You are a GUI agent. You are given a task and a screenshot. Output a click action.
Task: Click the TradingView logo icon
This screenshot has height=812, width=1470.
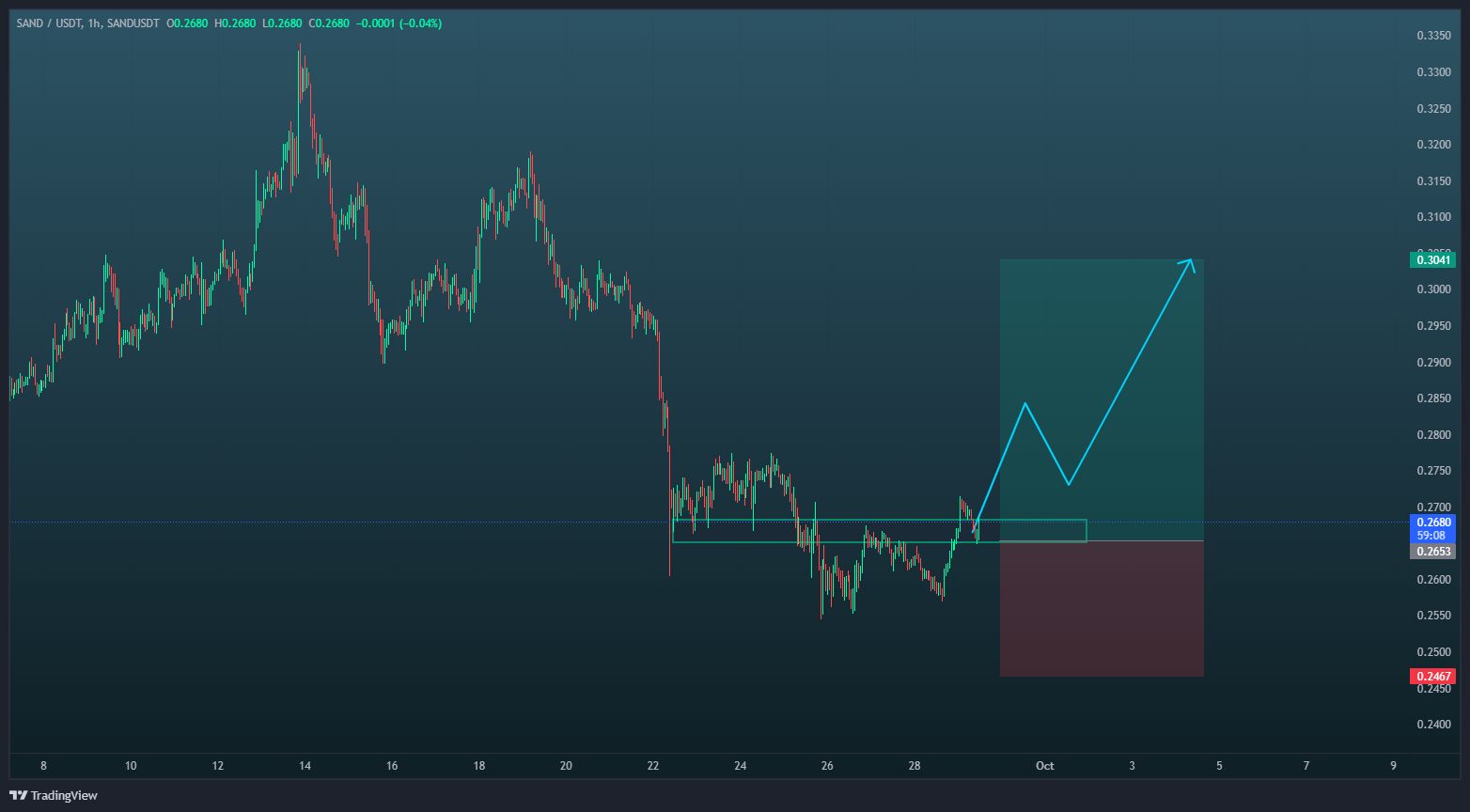[x=18, y=795]
